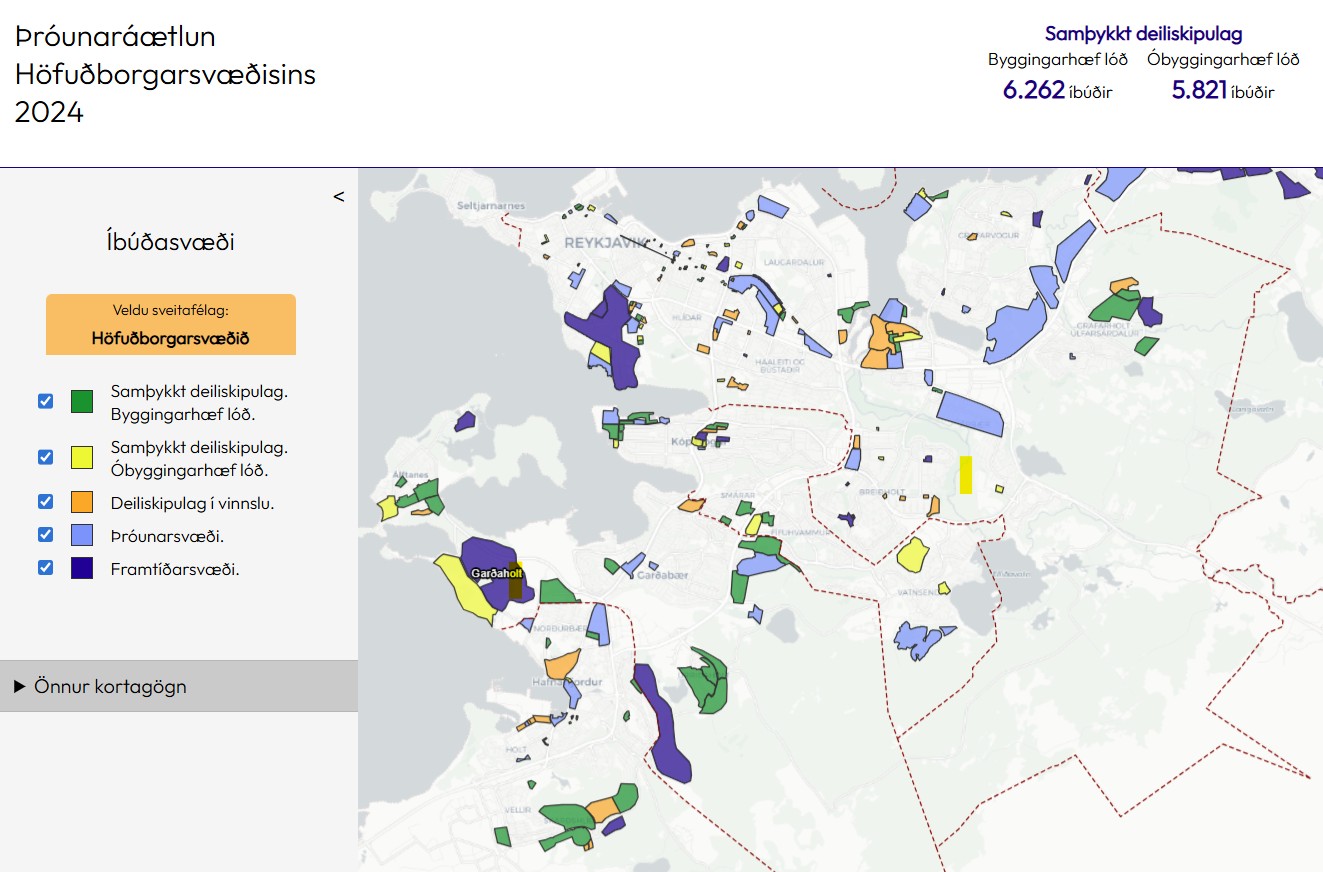This screenshot has height=872, width=1323.
Task: Uncheck the Óbyggingarhæf lóð layer checkbox
Action: point(45,457)
